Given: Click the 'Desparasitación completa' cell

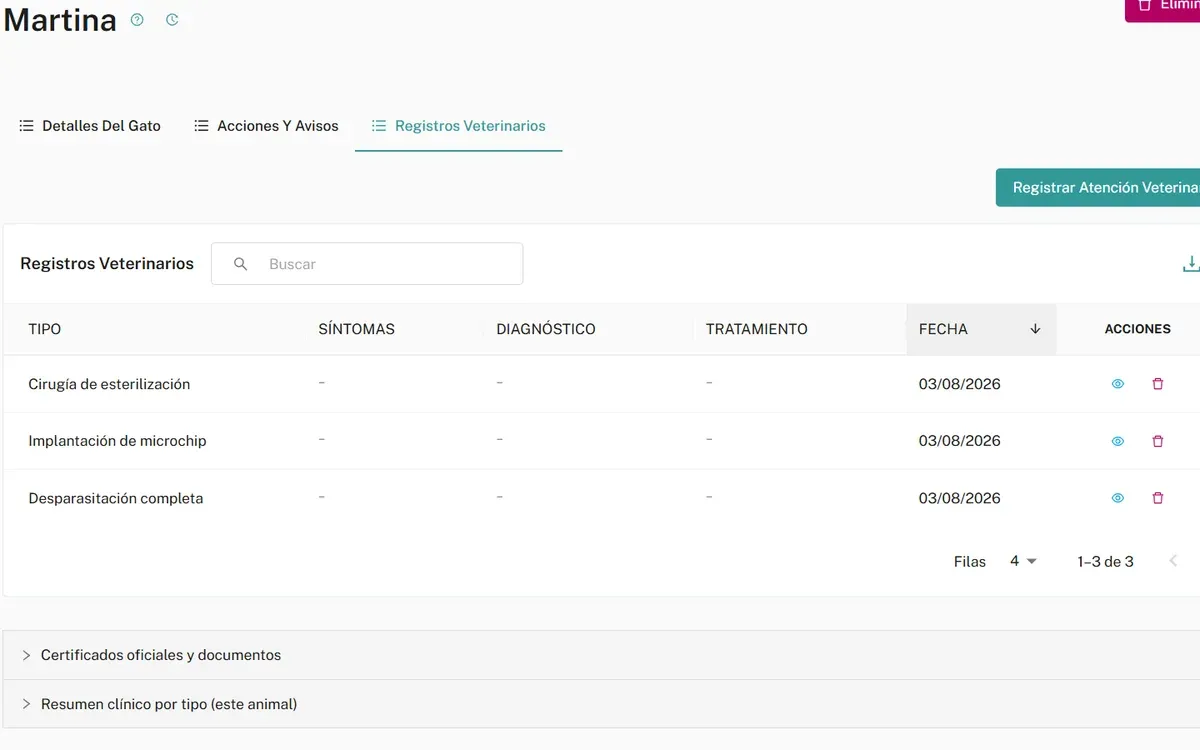Looking at the screenshot, I should pos(116,498).
